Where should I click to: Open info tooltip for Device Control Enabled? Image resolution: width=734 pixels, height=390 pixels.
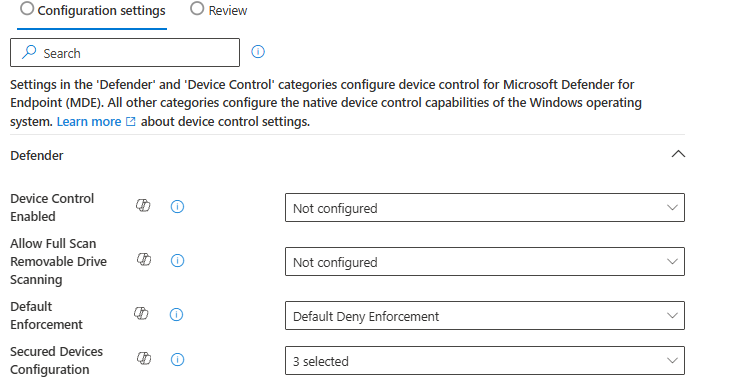[177, 206]
